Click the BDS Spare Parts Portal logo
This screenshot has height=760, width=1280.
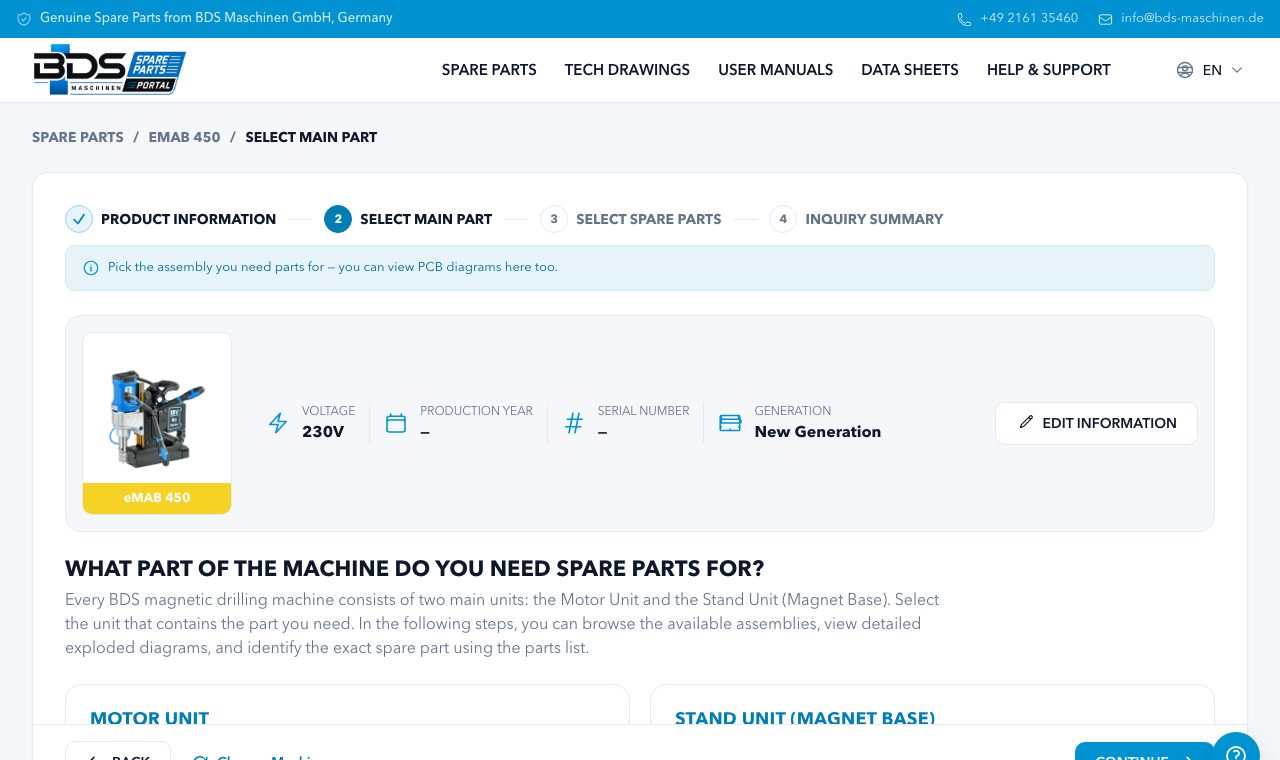pyautogui.click(x=109, y=70)
